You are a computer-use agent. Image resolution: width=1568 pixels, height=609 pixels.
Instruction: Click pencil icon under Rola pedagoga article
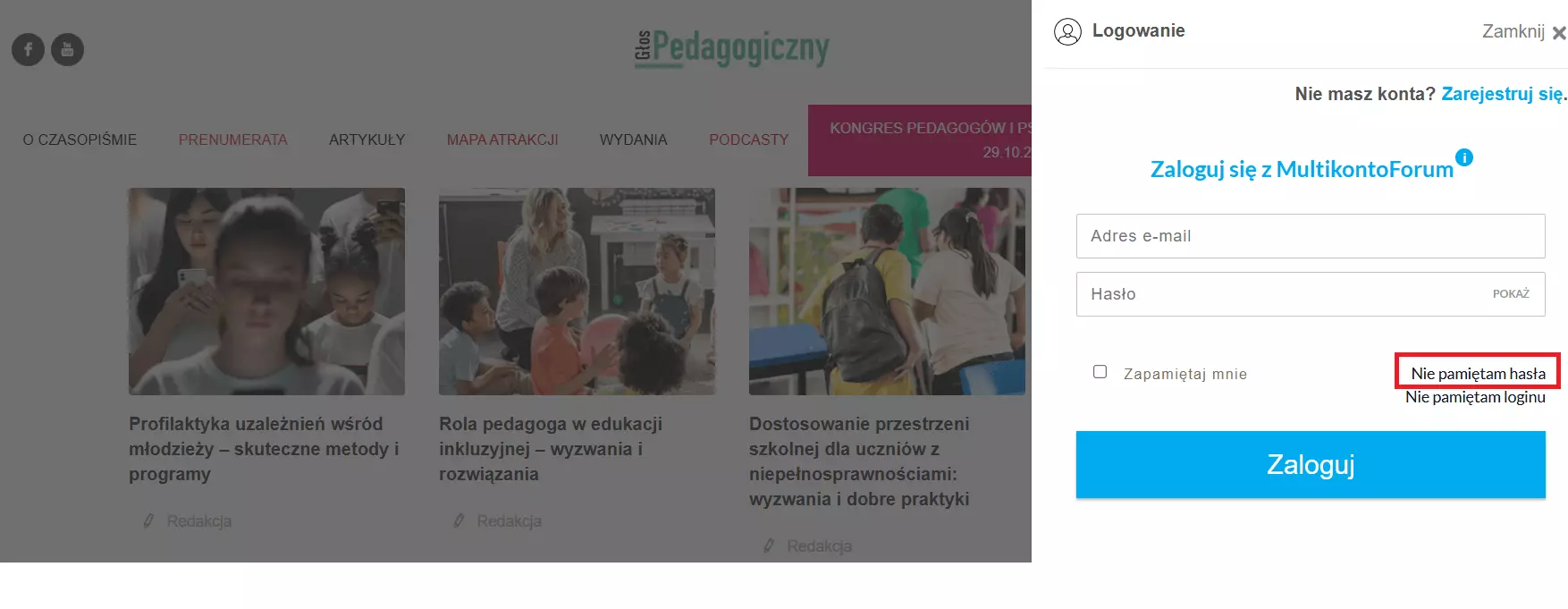[459, 520]
